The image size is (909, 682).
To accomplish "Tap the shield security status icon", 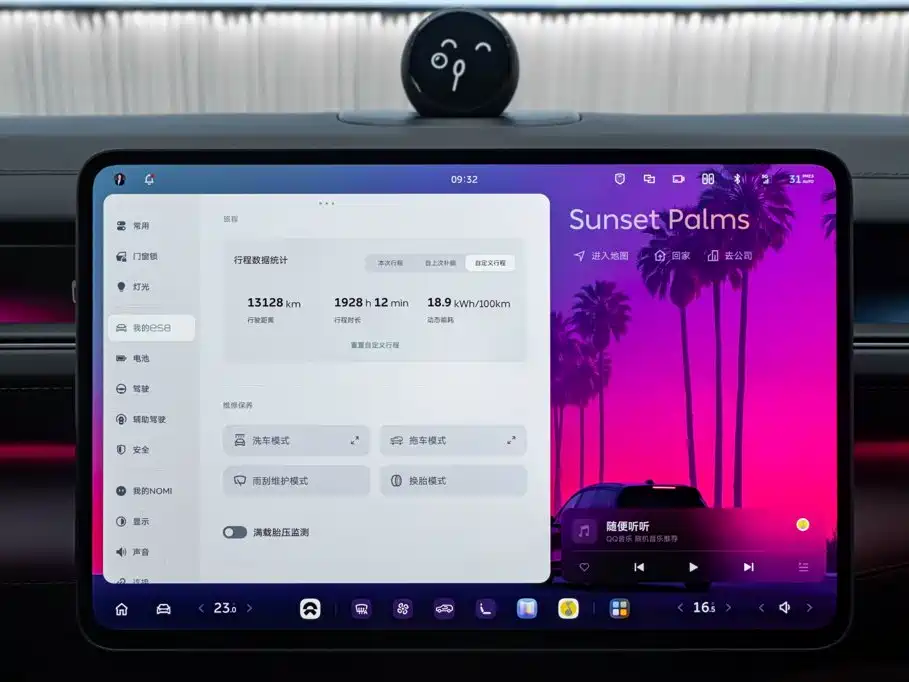I will 620,179.
